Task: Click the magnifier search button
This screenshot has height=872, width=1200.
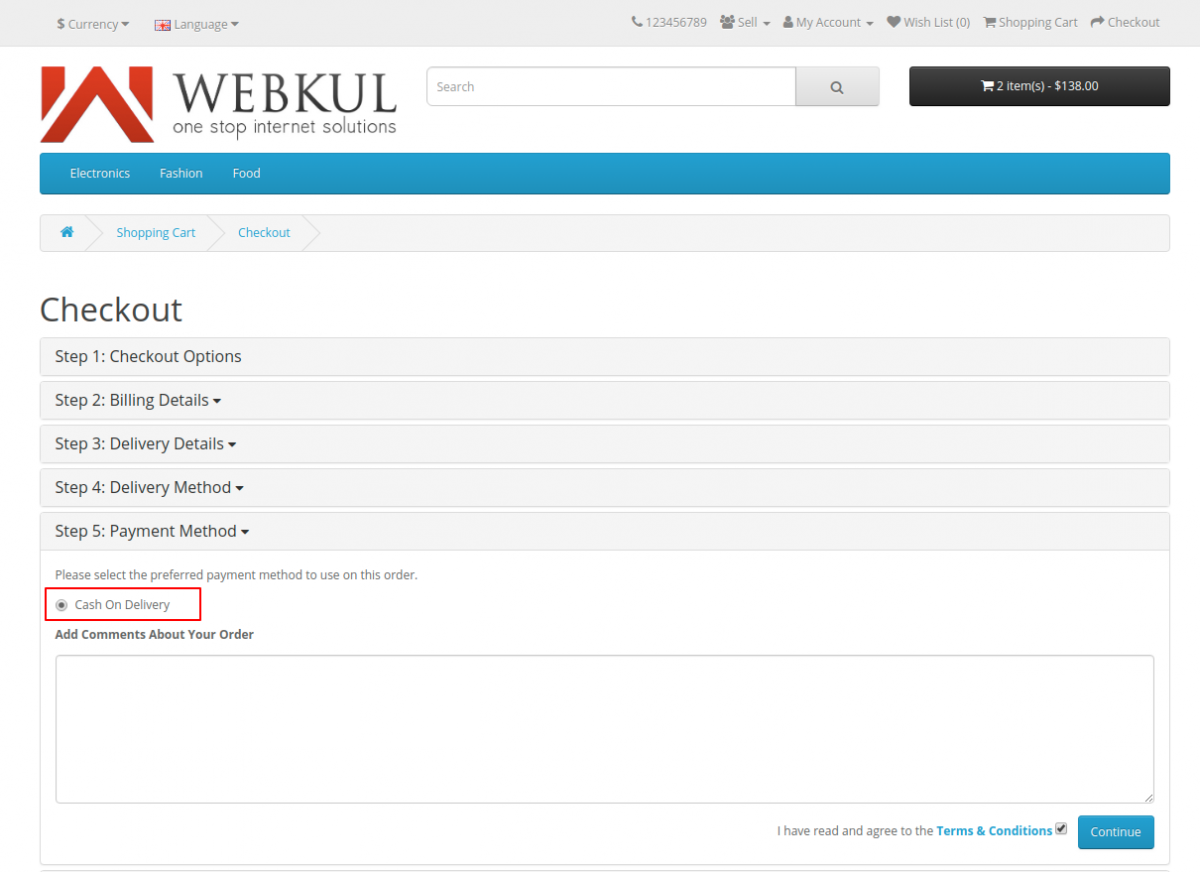Action: (837, 87)
